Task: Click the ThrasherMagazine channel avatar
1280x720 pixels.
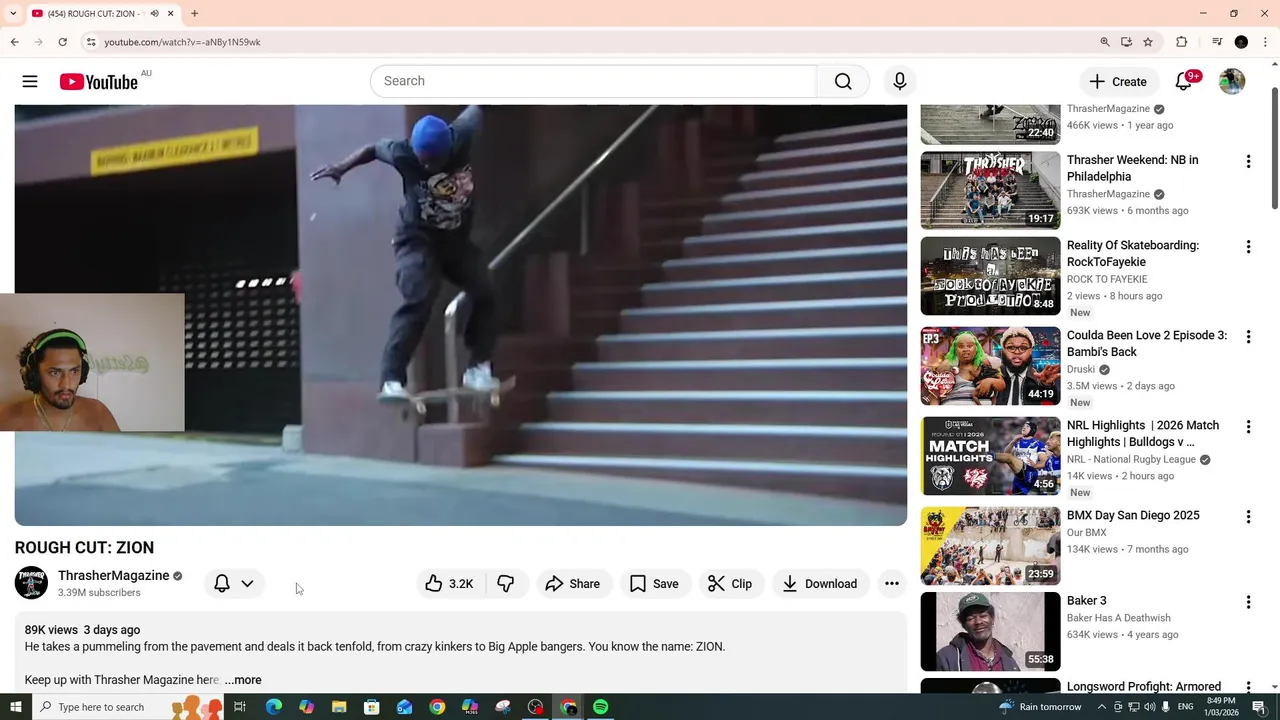Action: (31, 583)
